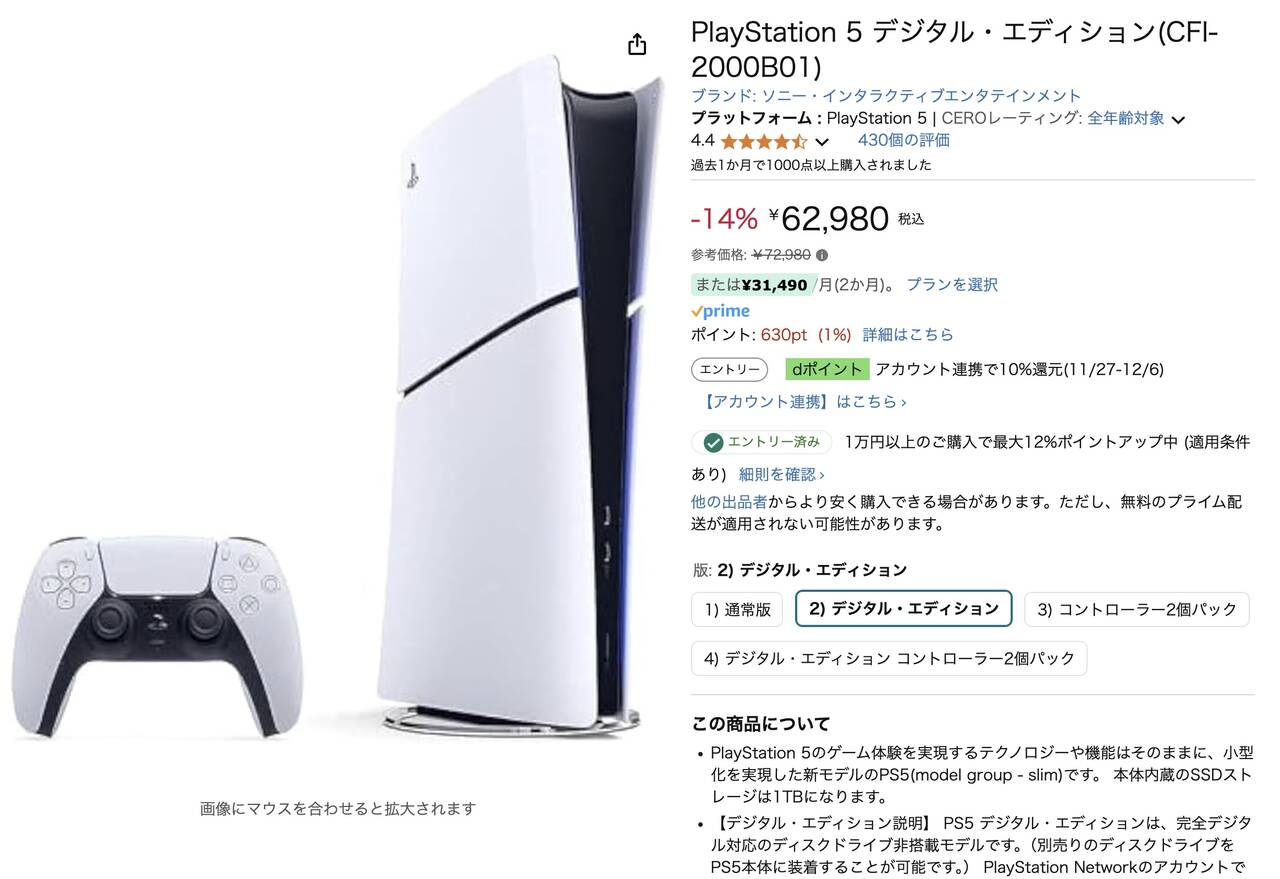Click the PlayStation 5 console product image
The image size is (1280, 879).
click(520, 395)
